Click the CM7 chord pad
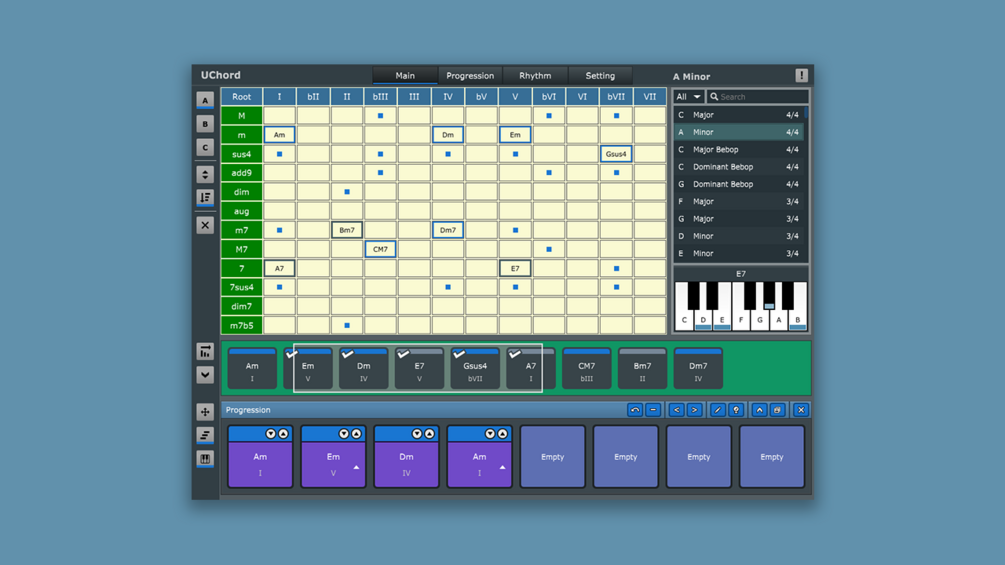 (x=586, y=369)
